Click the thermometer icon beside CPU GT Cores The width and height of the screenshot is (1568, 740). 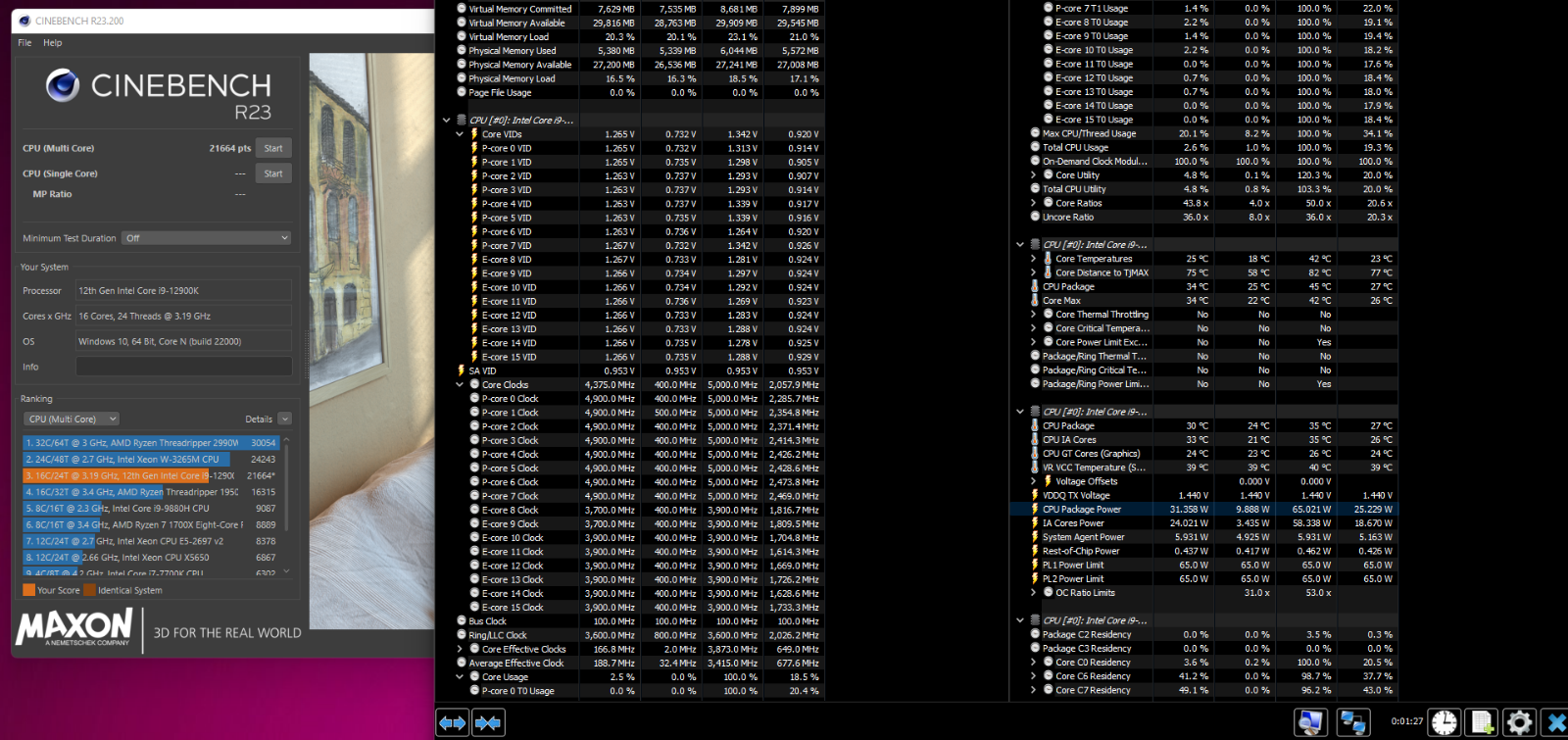tap(1034, 454)
